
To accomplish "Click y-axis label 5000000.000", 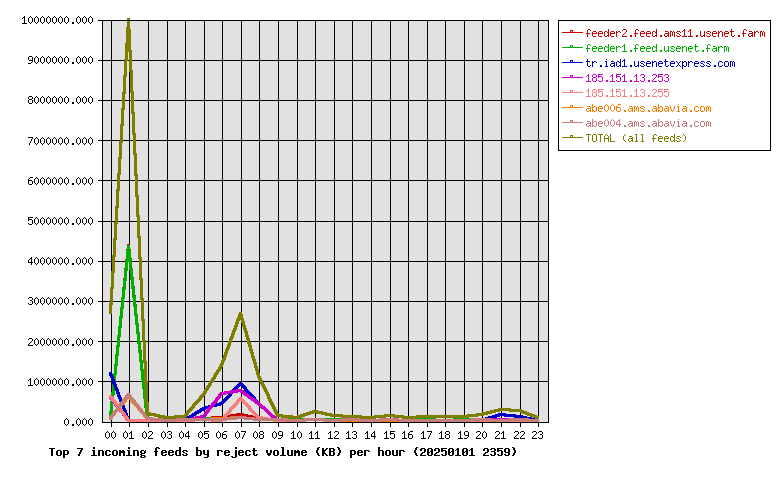I will (60, 221).
